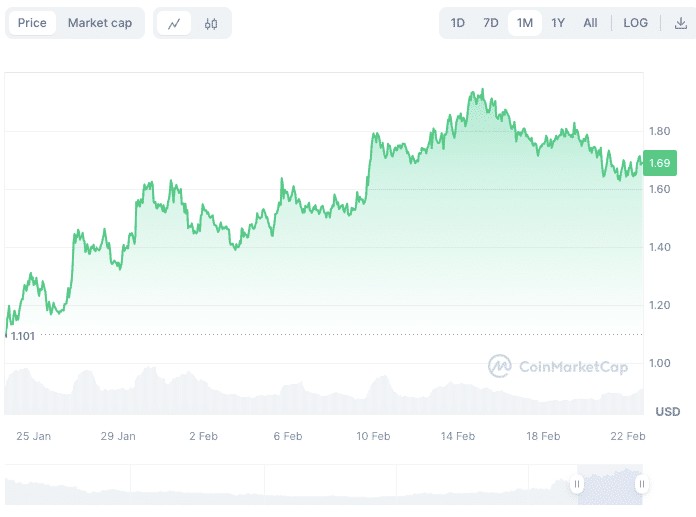Click right range slider handle
This screenshot has width=696, height=517.
pyautogui.click(x=641, y=485)
